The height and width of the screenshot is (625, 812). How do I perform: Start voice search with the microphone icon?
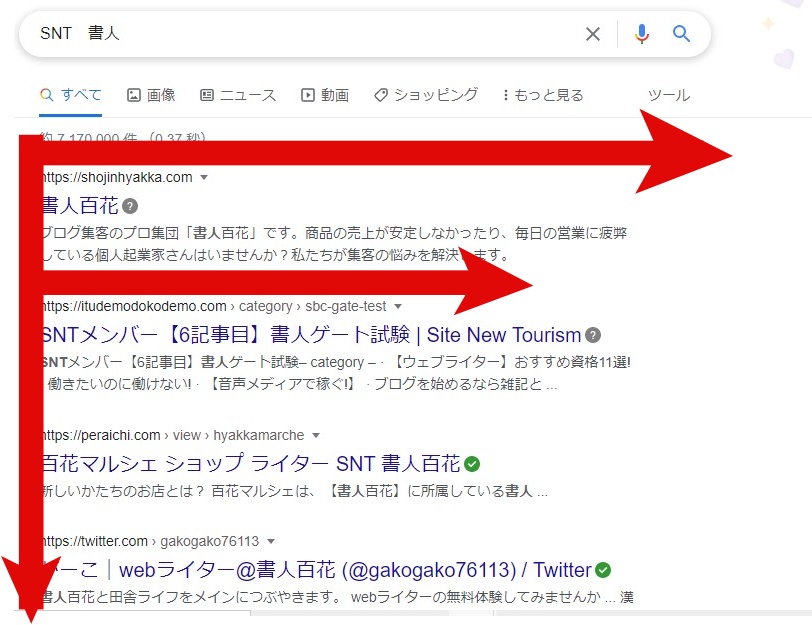642,34
